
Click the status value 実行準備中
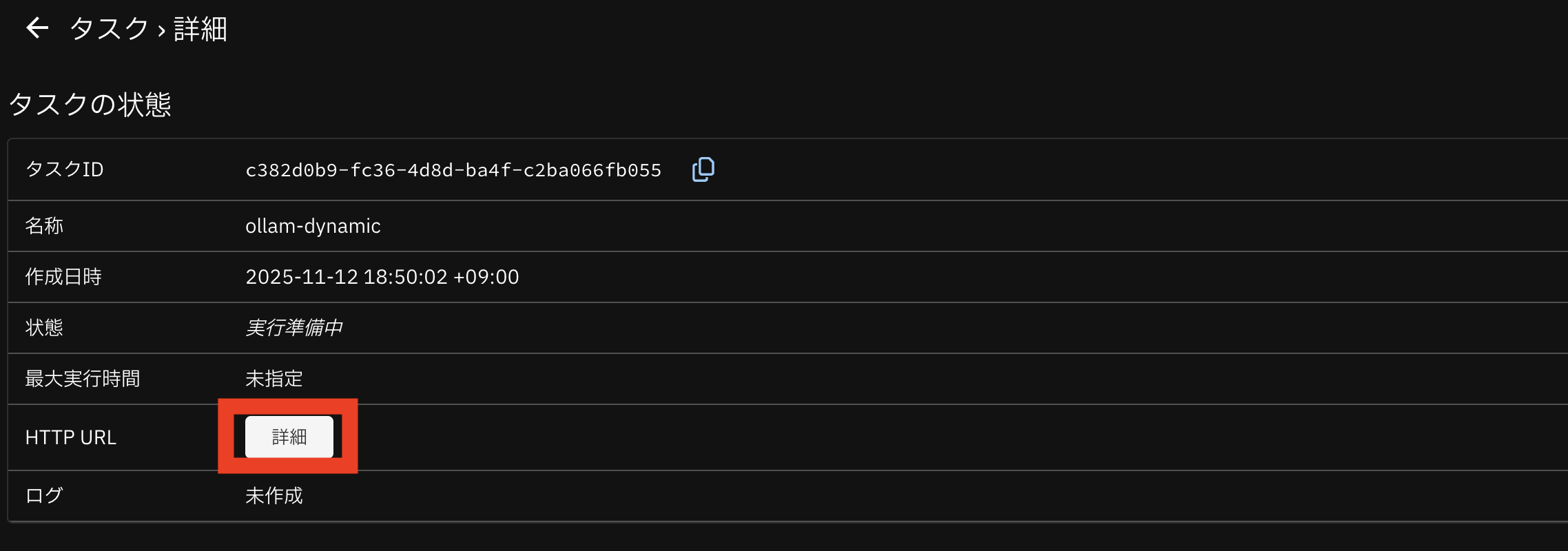click(x=294, y=328)
